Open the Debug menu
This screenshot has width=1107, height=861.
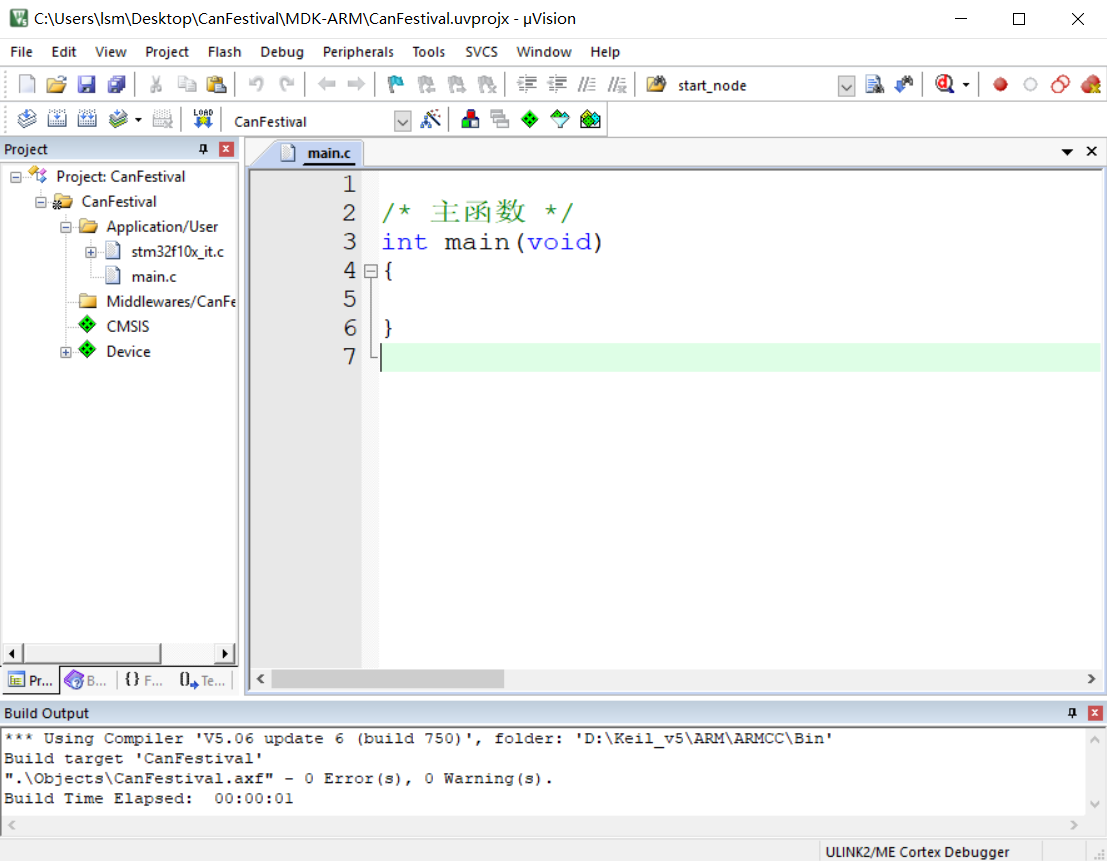tap(282, 52)
